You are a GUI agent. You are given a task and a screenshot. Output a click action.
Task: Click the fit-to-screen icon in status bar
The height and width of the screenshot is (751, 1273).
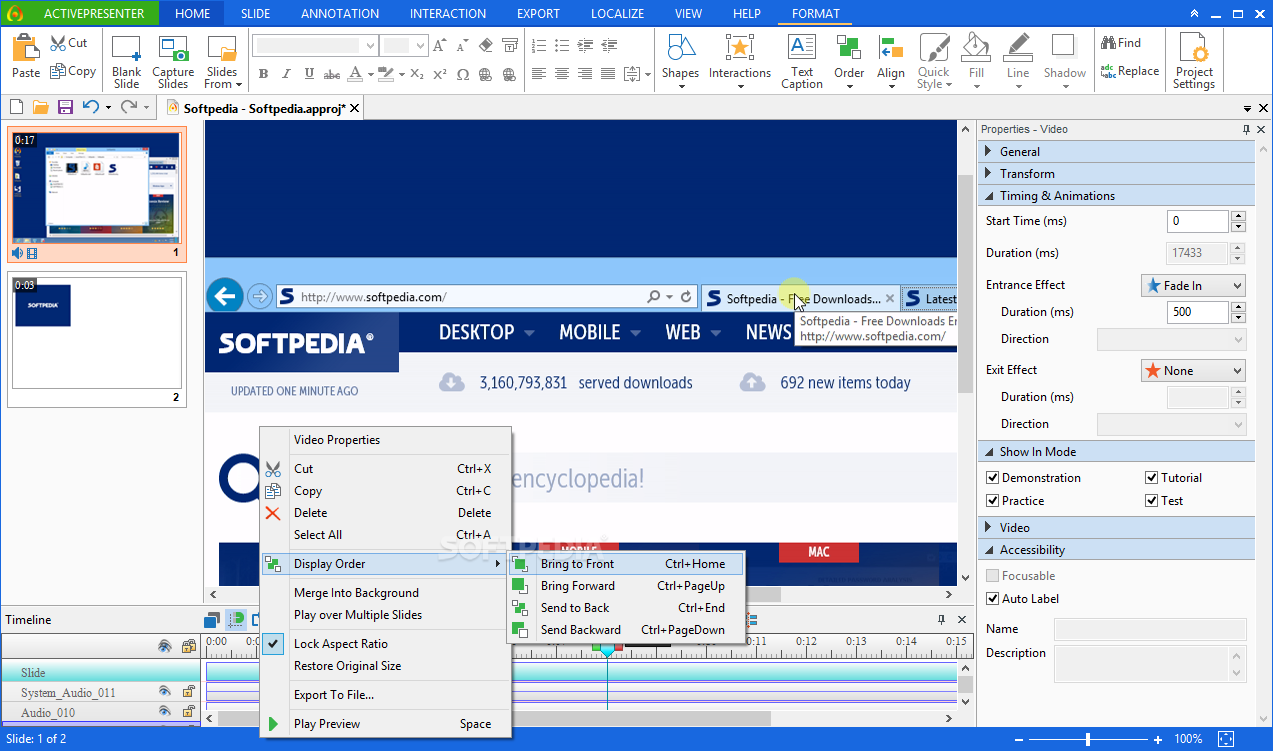click(x=1226, y=739)
